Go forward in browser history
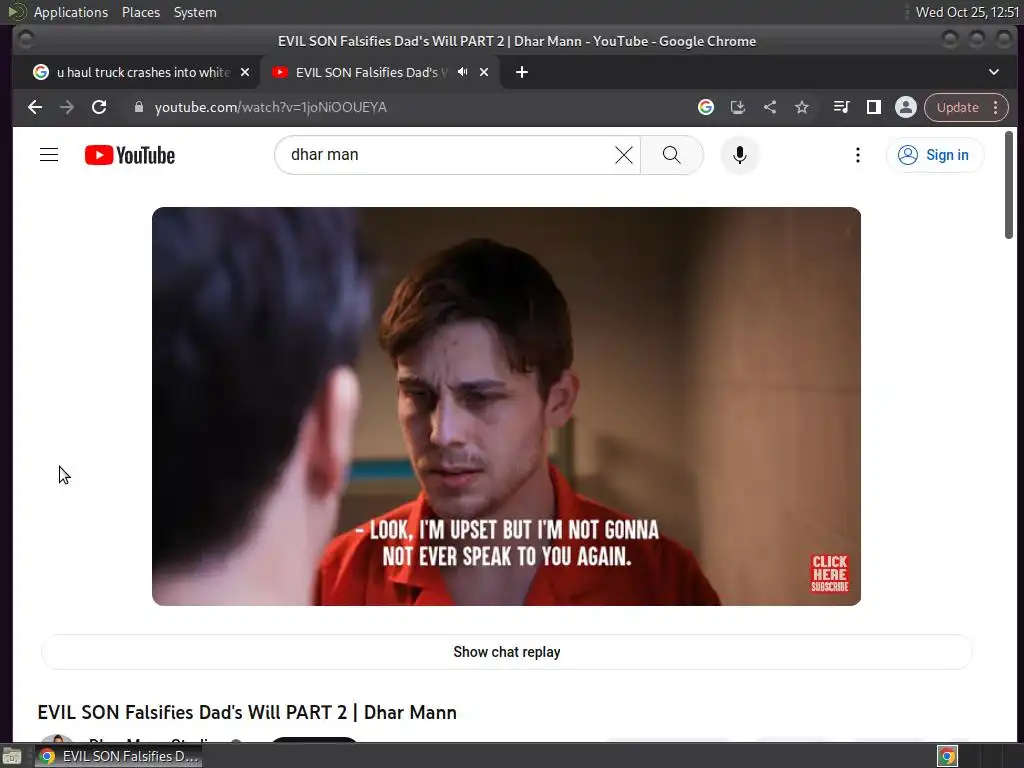1024x768 pixels. point(67,107)
